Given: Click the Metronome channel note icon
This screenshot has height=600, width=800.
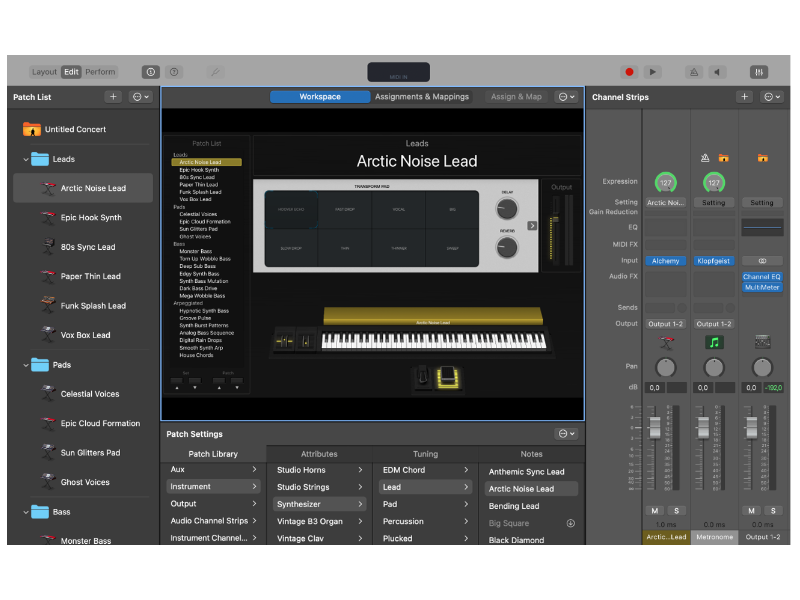Looking at the screenshot, I should (714, 342).
